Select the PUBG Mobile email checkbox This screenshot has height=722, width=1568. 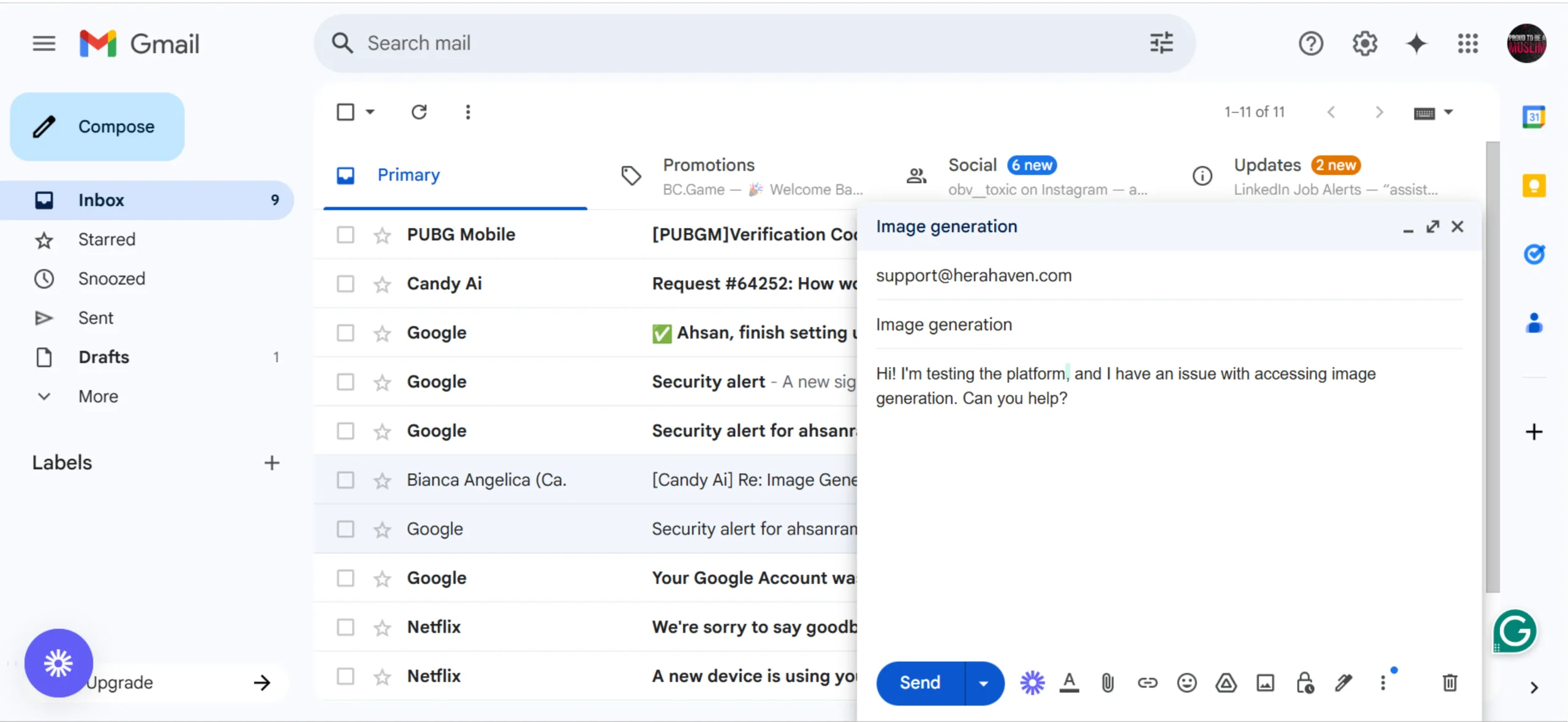click(x=345, y=235)
